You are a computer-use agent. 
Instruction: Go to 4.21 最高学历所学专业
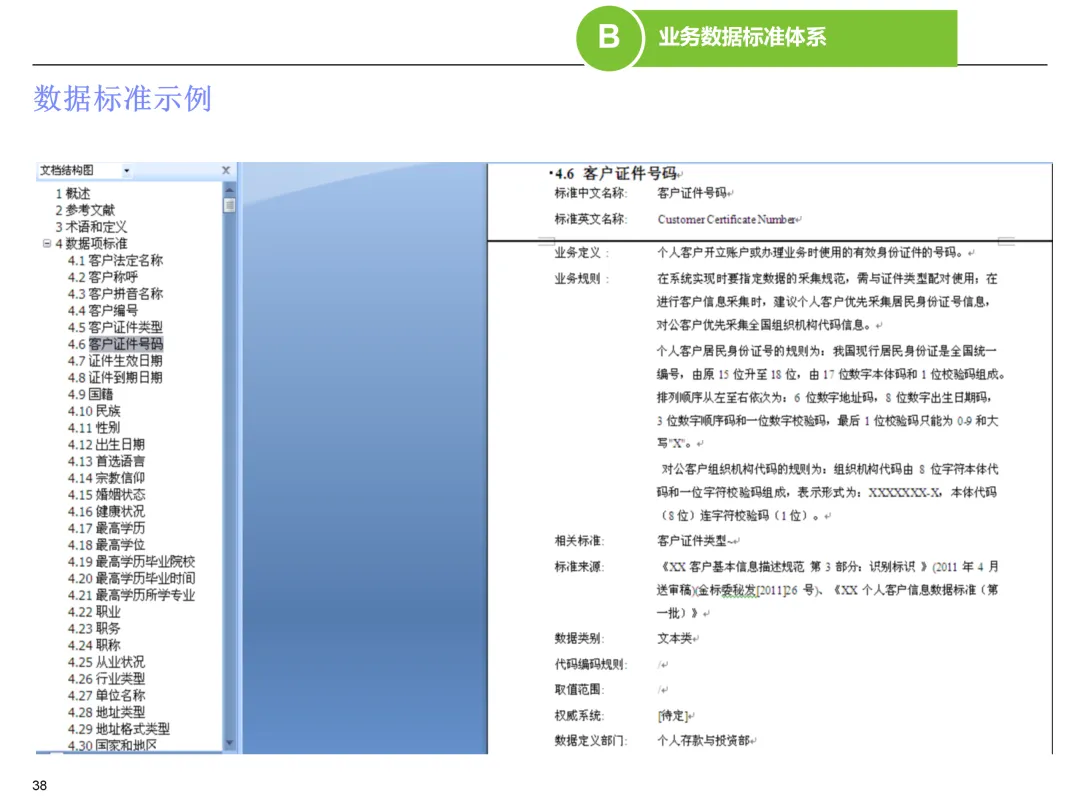point(132,594)
